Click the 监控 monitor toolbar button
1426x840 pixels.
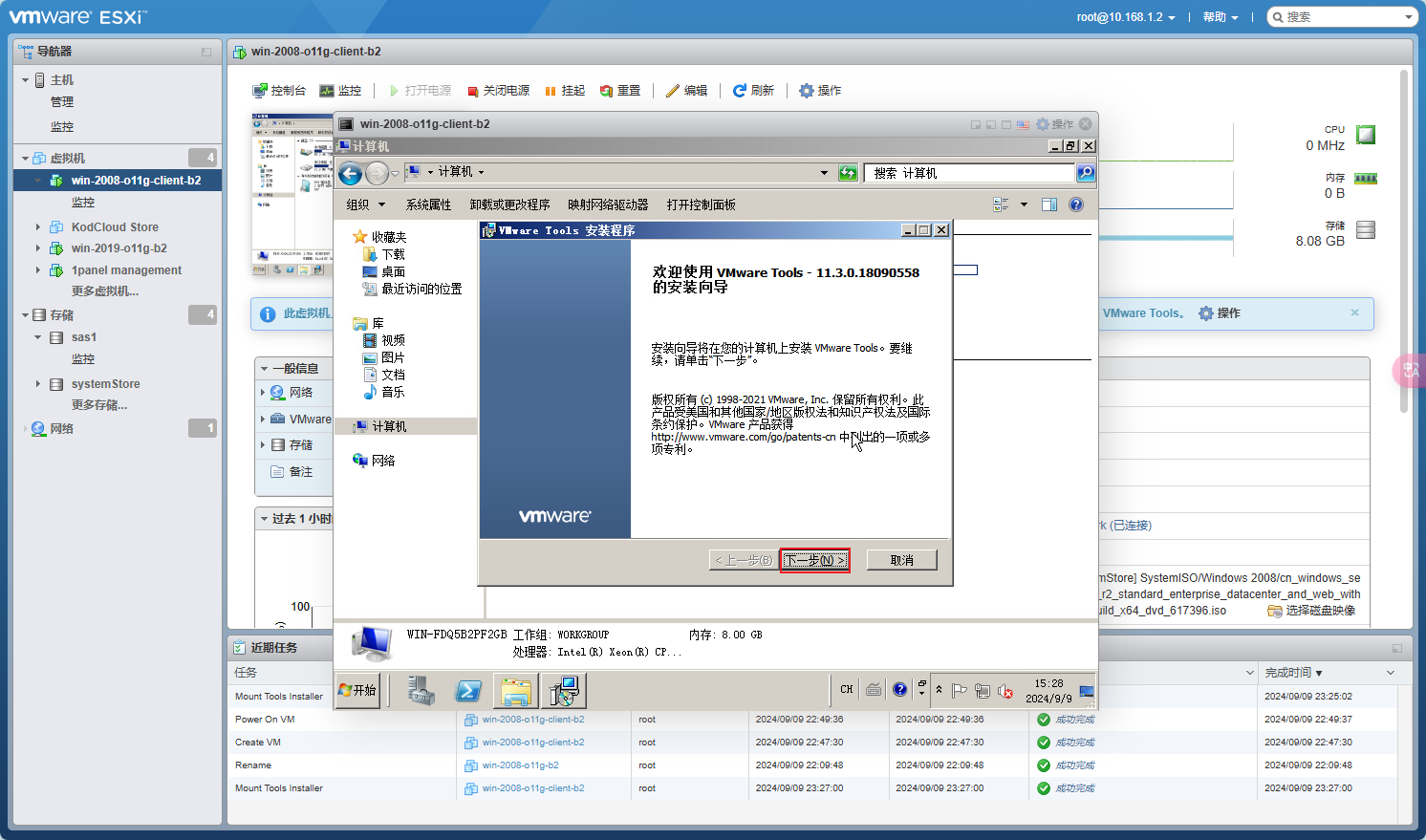click(340, 91)
